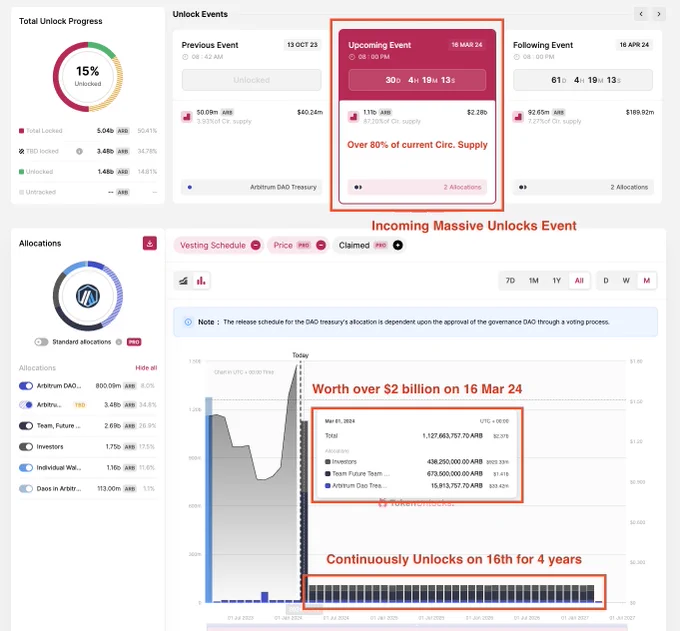Click Today marker on chart
Image resolution: width=680 pixels, height=631 pixels.
(x=301, y=355)
